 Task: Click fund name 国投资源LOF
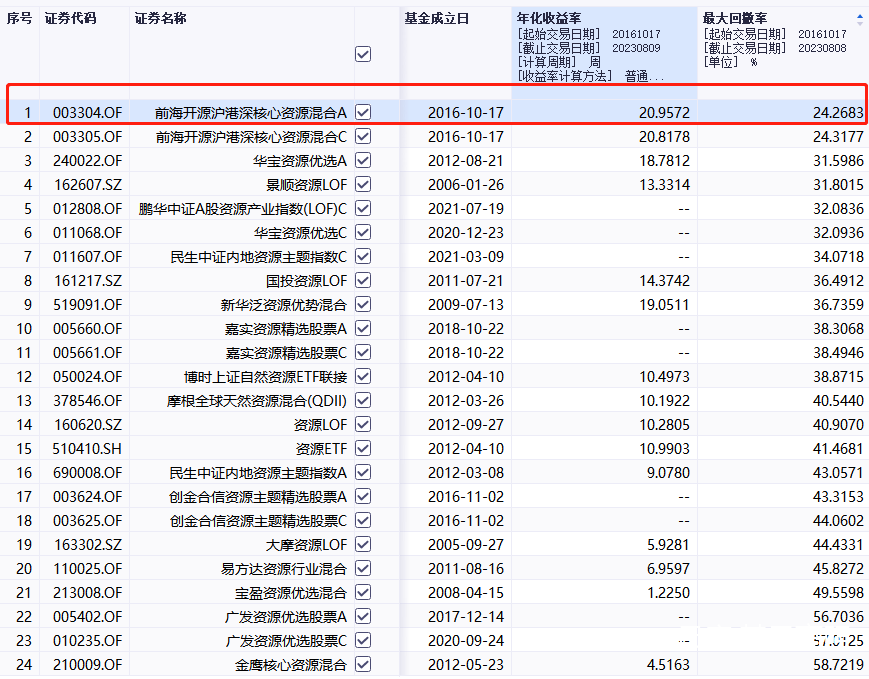306,281
